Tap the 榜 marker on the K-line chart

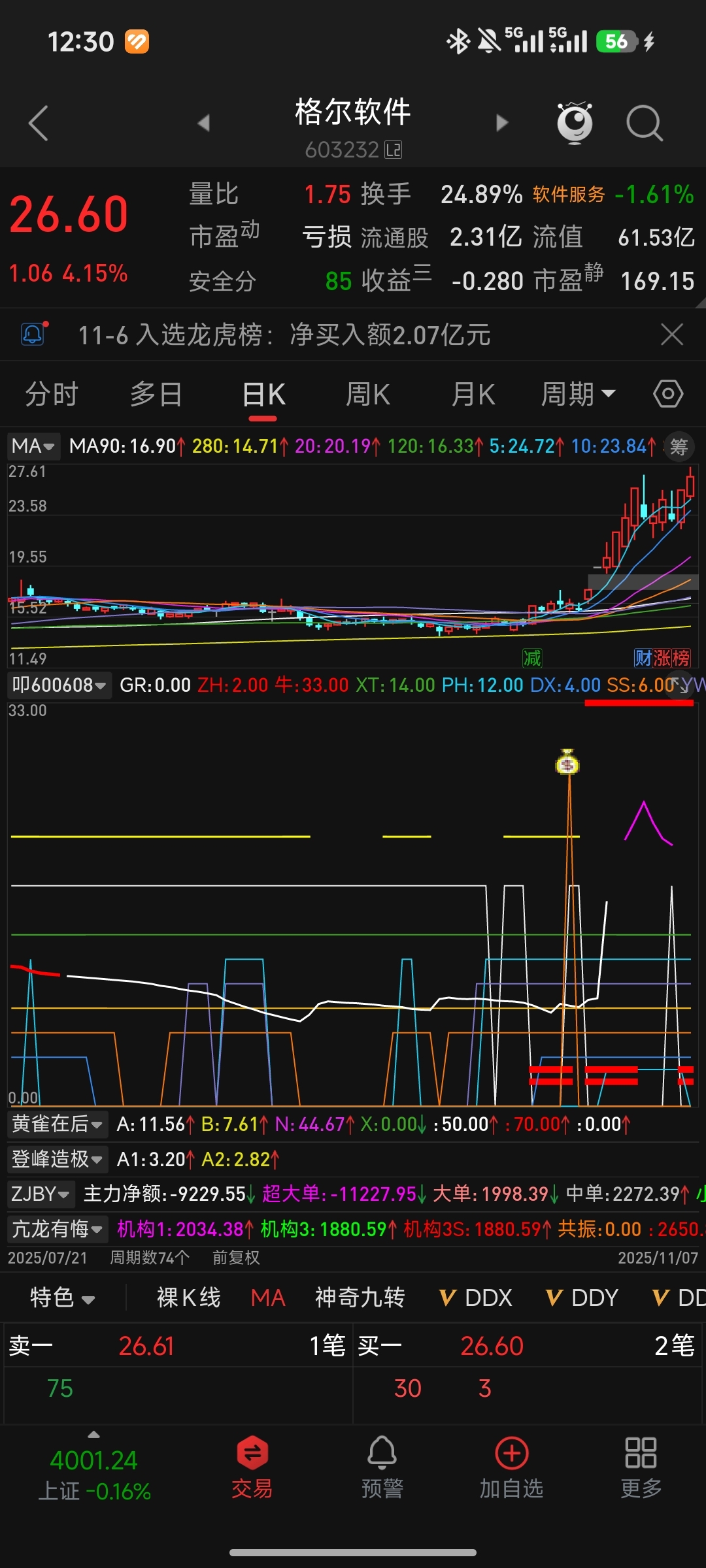pos(681,658)
